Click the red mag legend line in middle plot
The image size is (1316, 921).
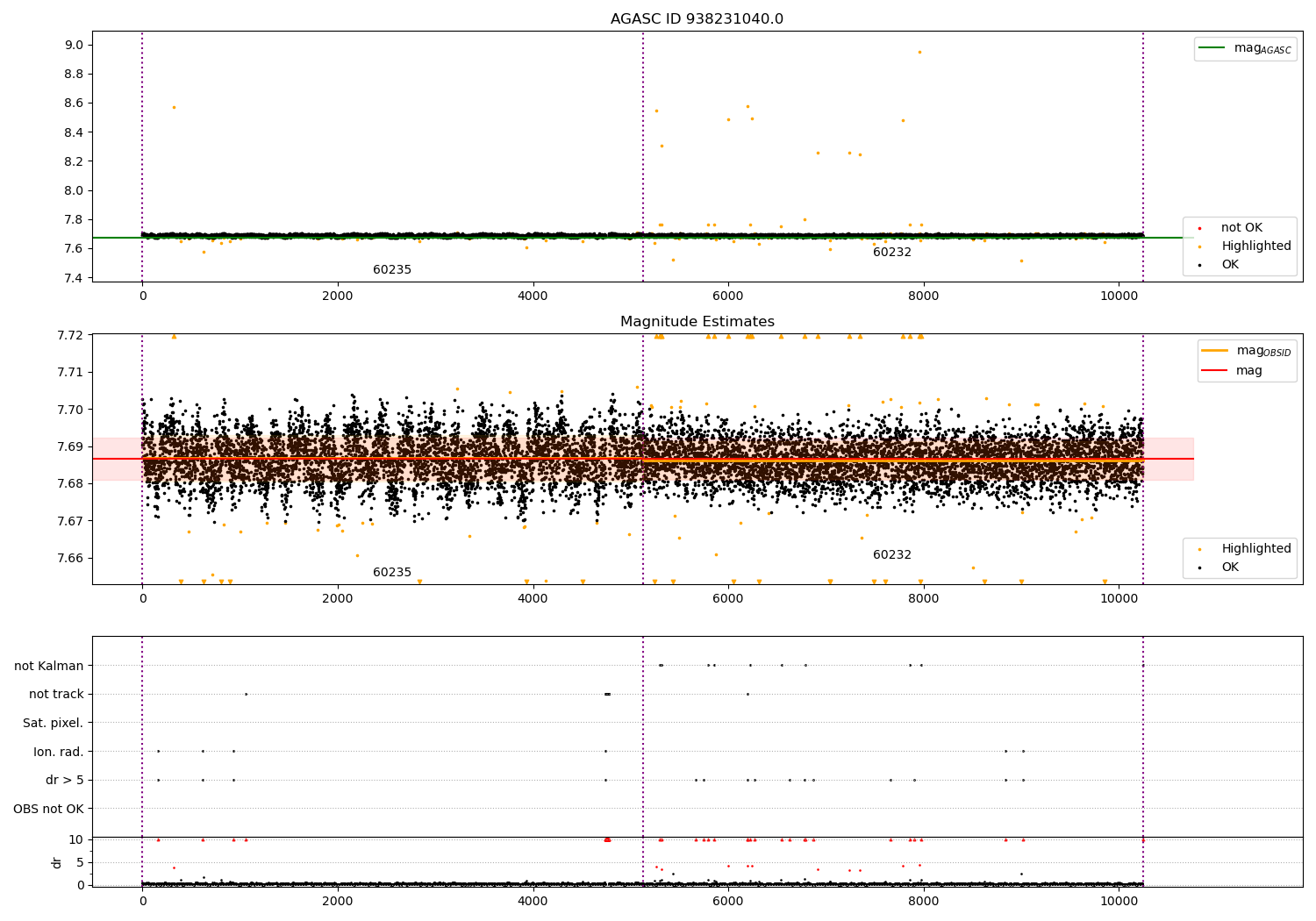[x=1214, y=371]
